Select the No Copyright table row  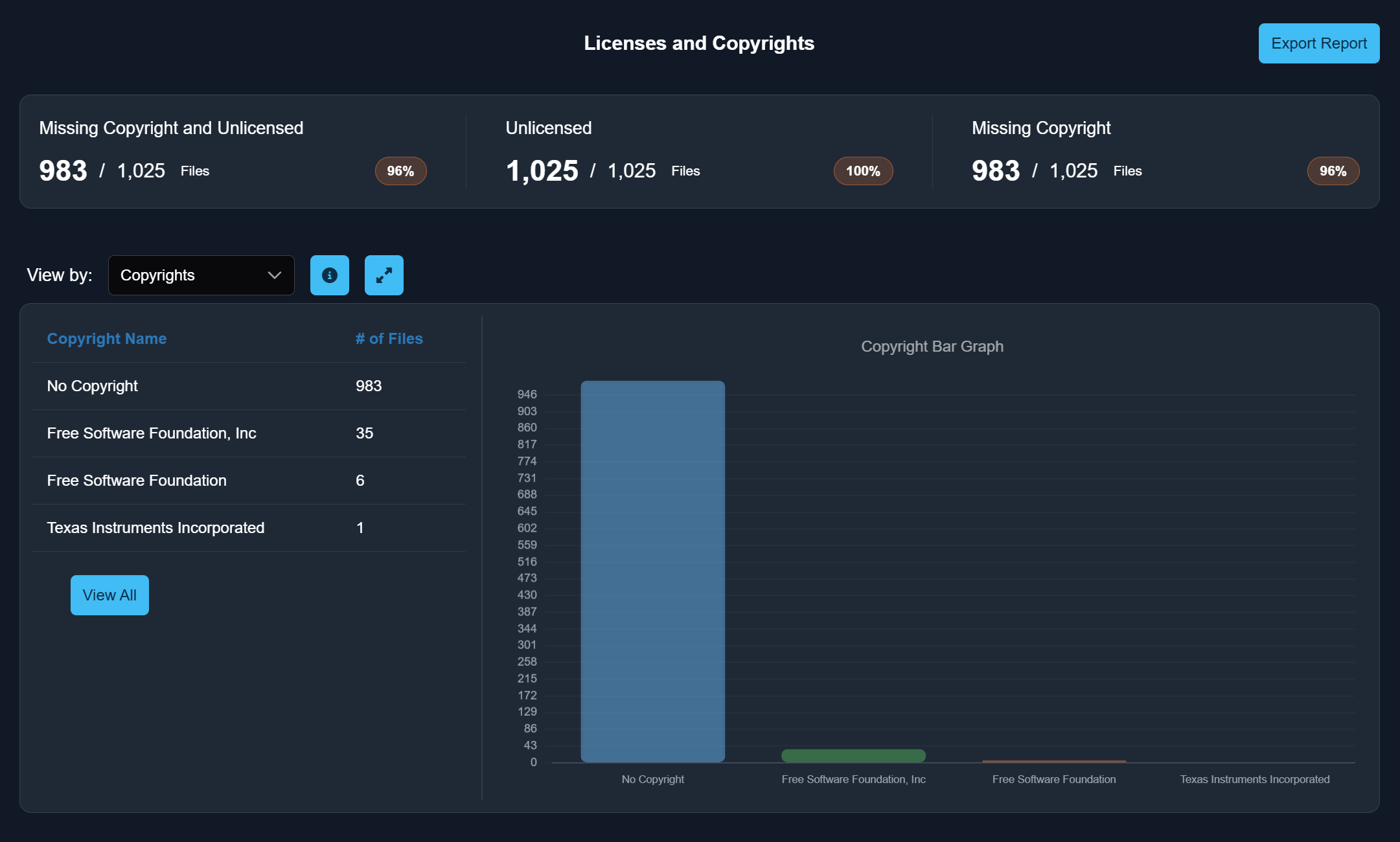click(248, 386)
